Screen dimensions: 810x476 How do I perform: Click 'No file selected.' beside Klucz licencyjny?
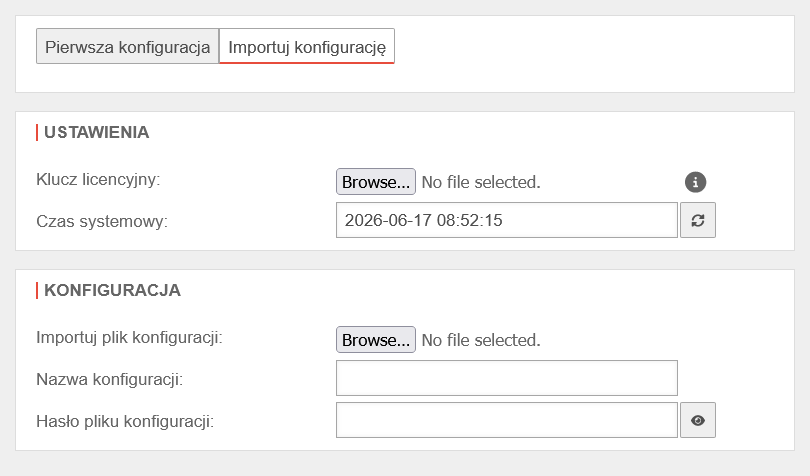(x=481, y=182)
